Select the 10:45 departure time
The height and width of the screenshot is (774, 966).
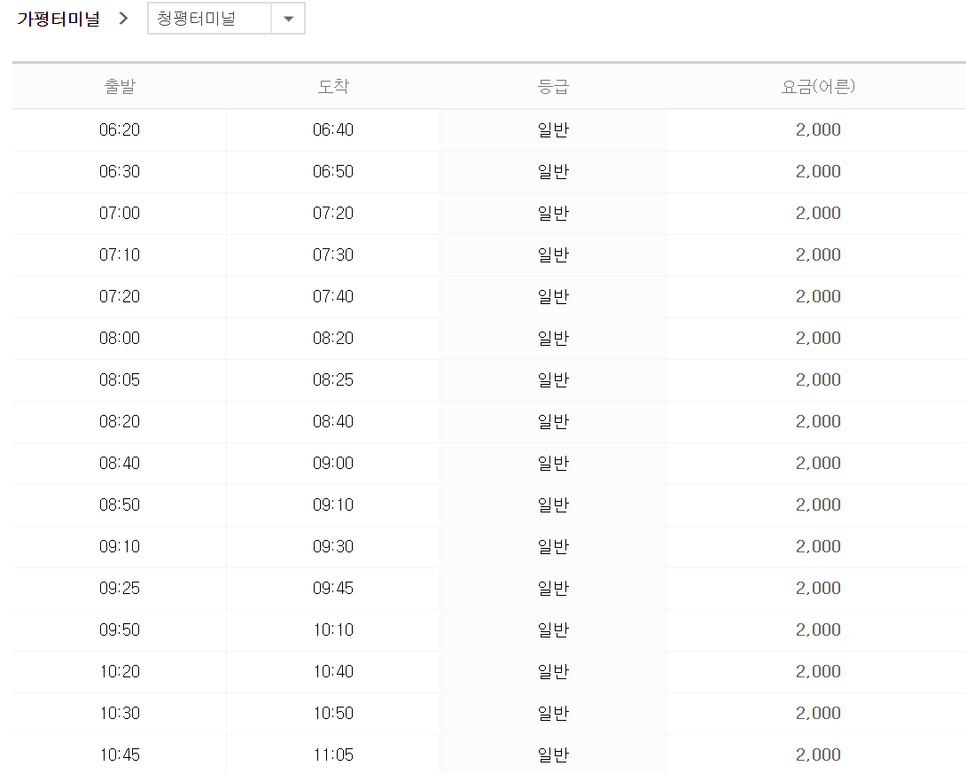click(x=120, y=755)
